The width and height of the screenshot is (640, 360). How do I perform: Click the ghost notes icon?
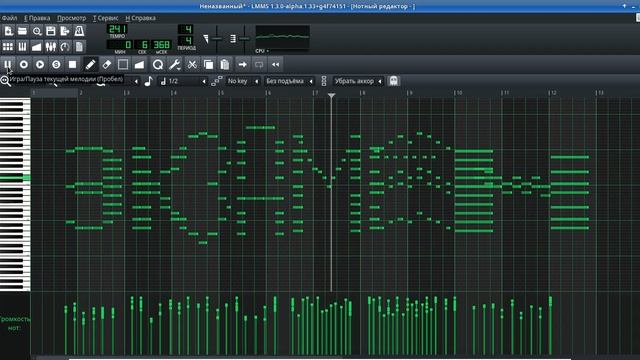click(x=393, y=81)
